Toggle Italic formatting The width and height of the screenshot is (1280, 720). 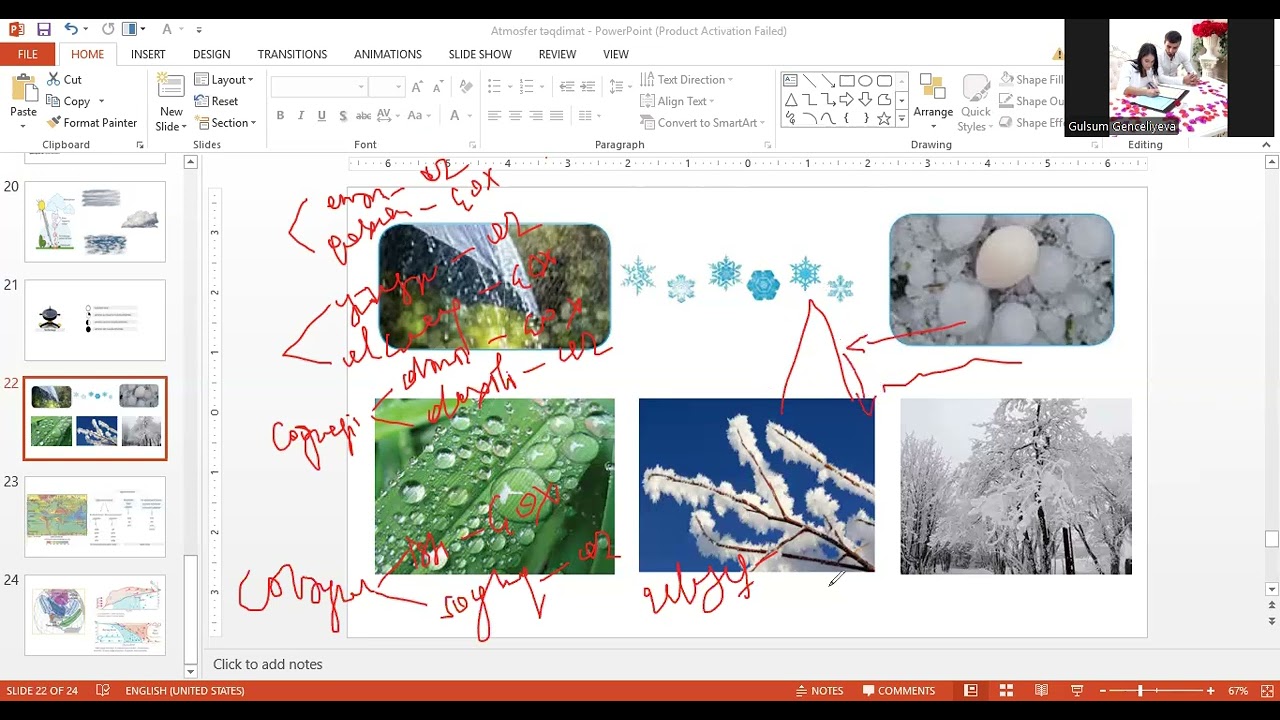pos(301,116)
